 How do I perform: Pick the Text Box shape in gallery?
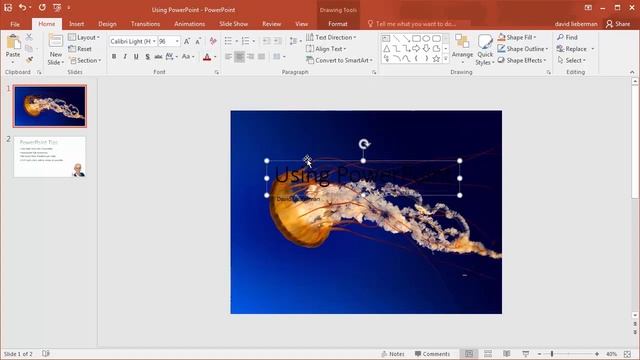coord(386,38)
